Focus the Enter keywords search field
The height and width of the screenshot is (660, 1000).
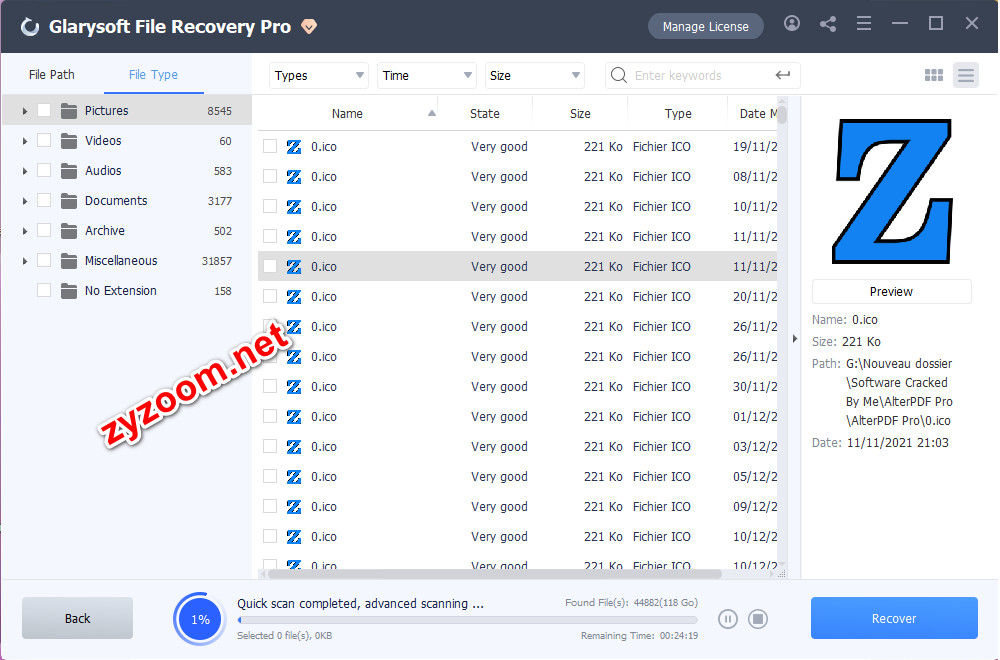point(702,75)
